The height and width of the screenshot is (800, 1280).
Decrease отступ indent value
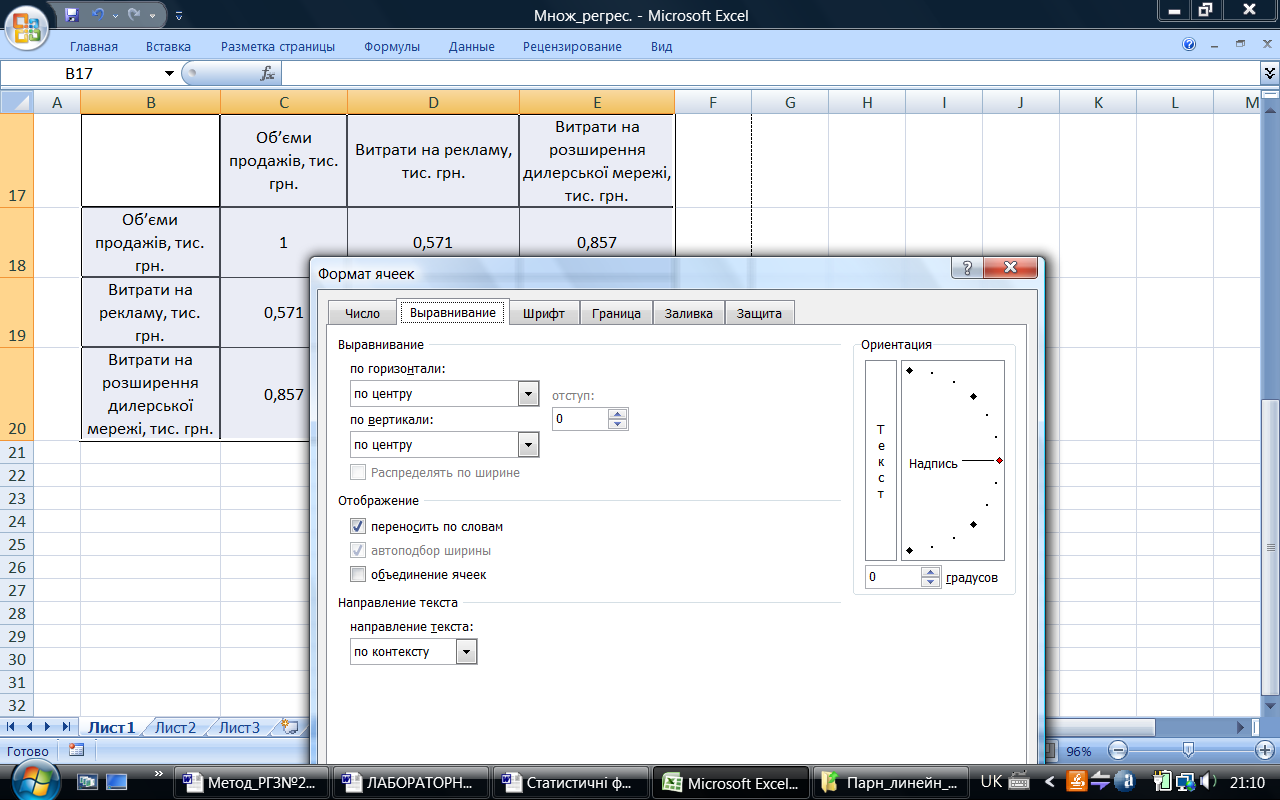pyautogui.click(x=618, y=425)
